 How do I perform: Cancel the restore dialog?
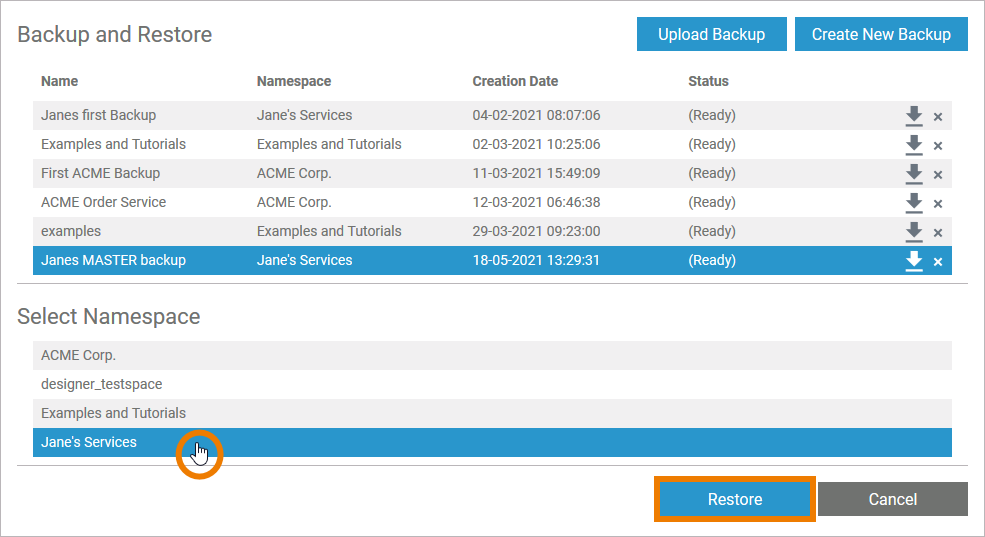pos(892,499)
